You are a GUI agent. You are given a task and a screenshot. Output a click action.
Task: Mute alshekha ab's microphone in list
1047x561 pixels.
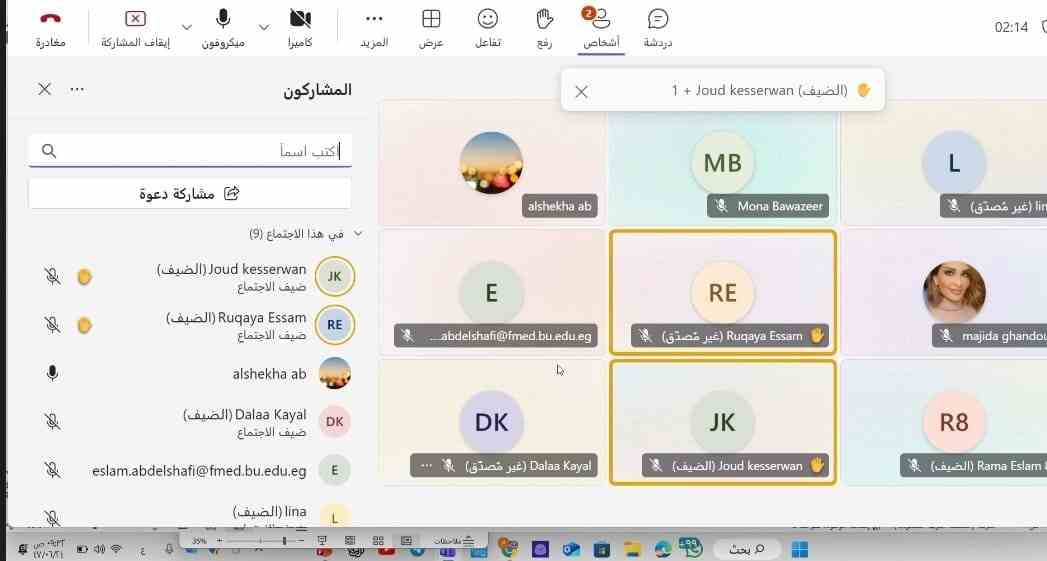[x=52, y=374]
